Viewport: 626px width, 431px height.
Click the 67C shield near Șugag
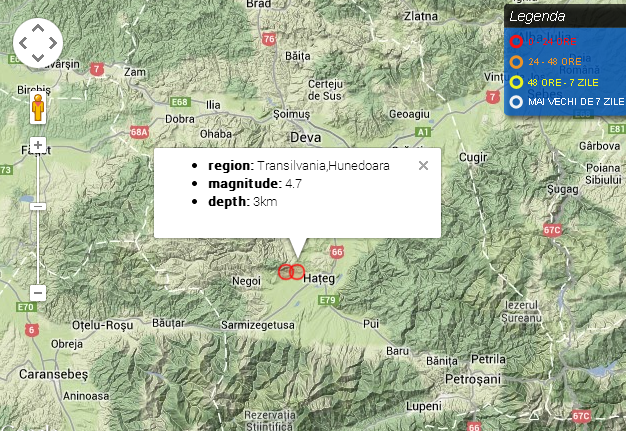click(552, 230)
